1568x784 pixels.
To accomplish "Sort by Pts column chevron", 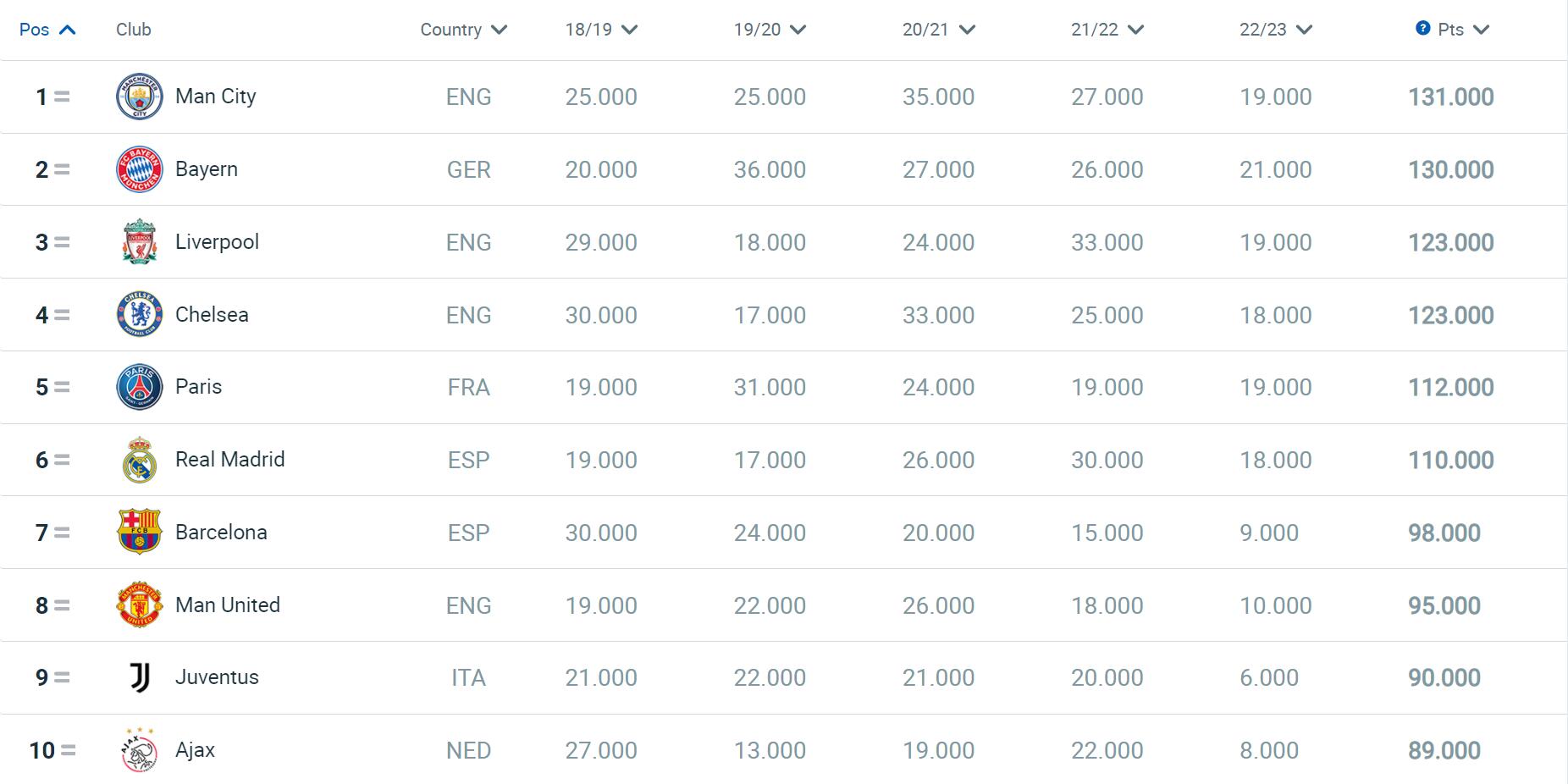I will tap(1481, 30).
